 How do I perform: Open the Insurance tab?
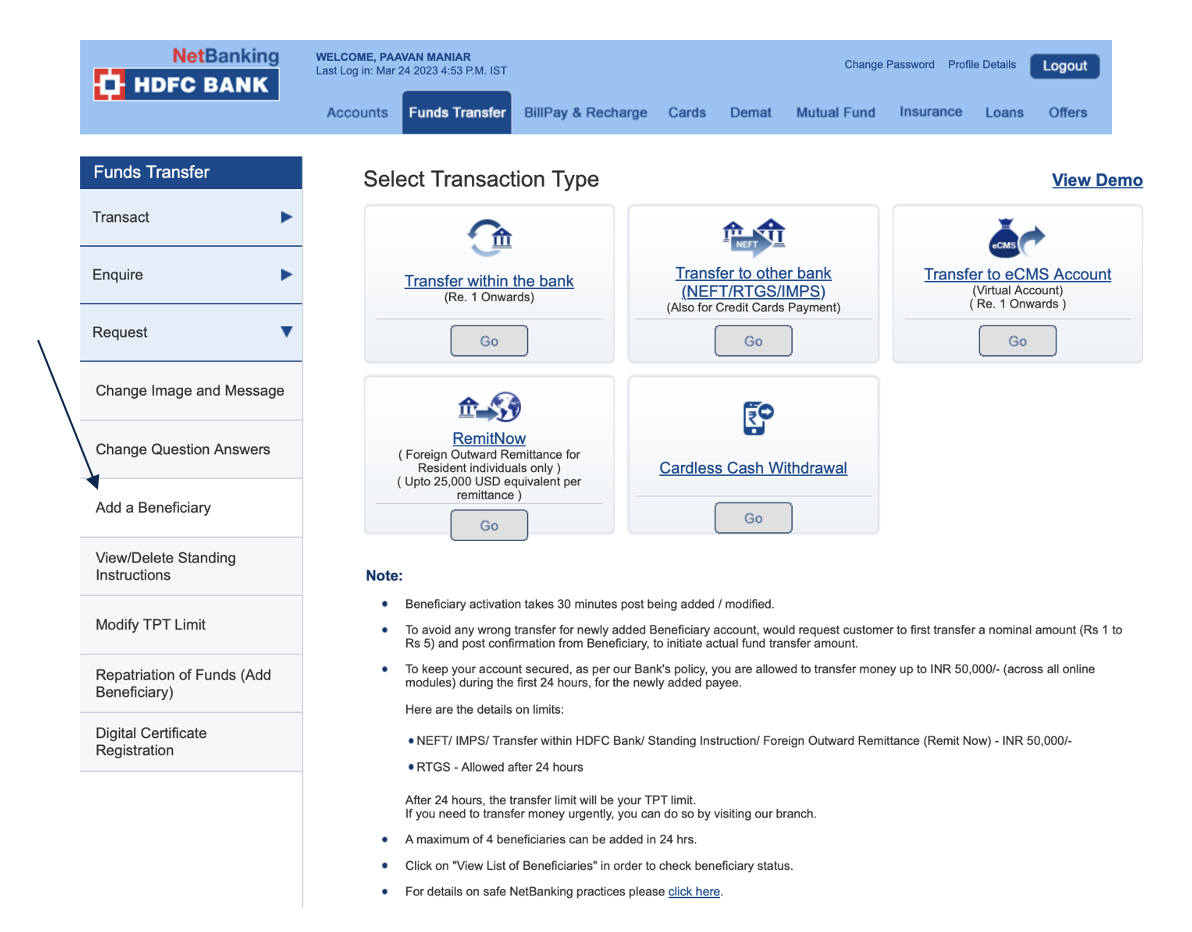coord(930,112)
